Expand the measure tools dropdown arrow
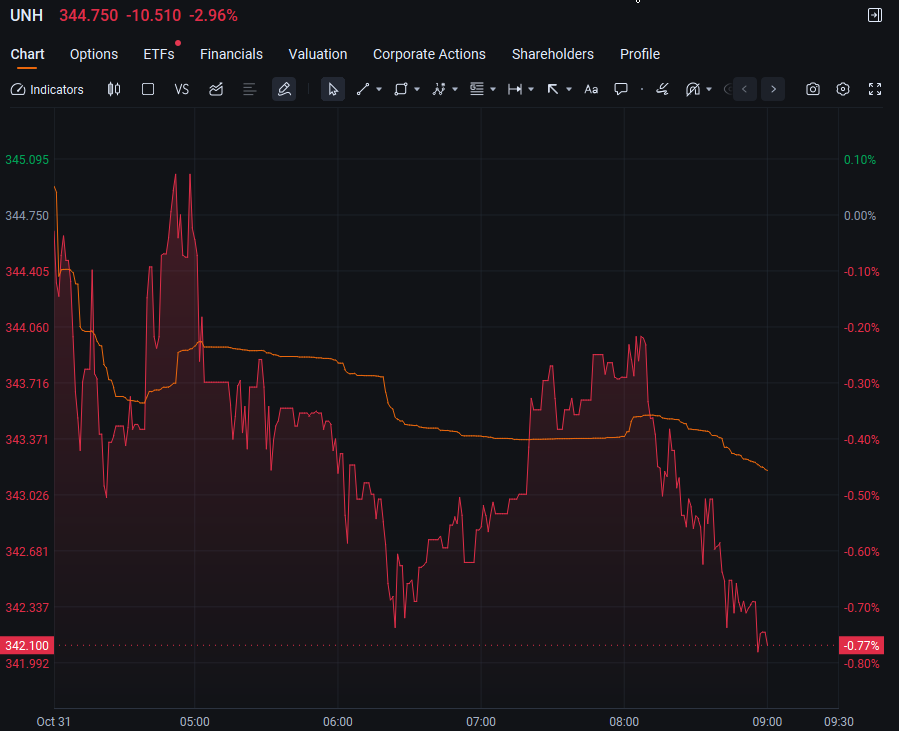This screenshot has height=731, width=899. coord(531,89)
